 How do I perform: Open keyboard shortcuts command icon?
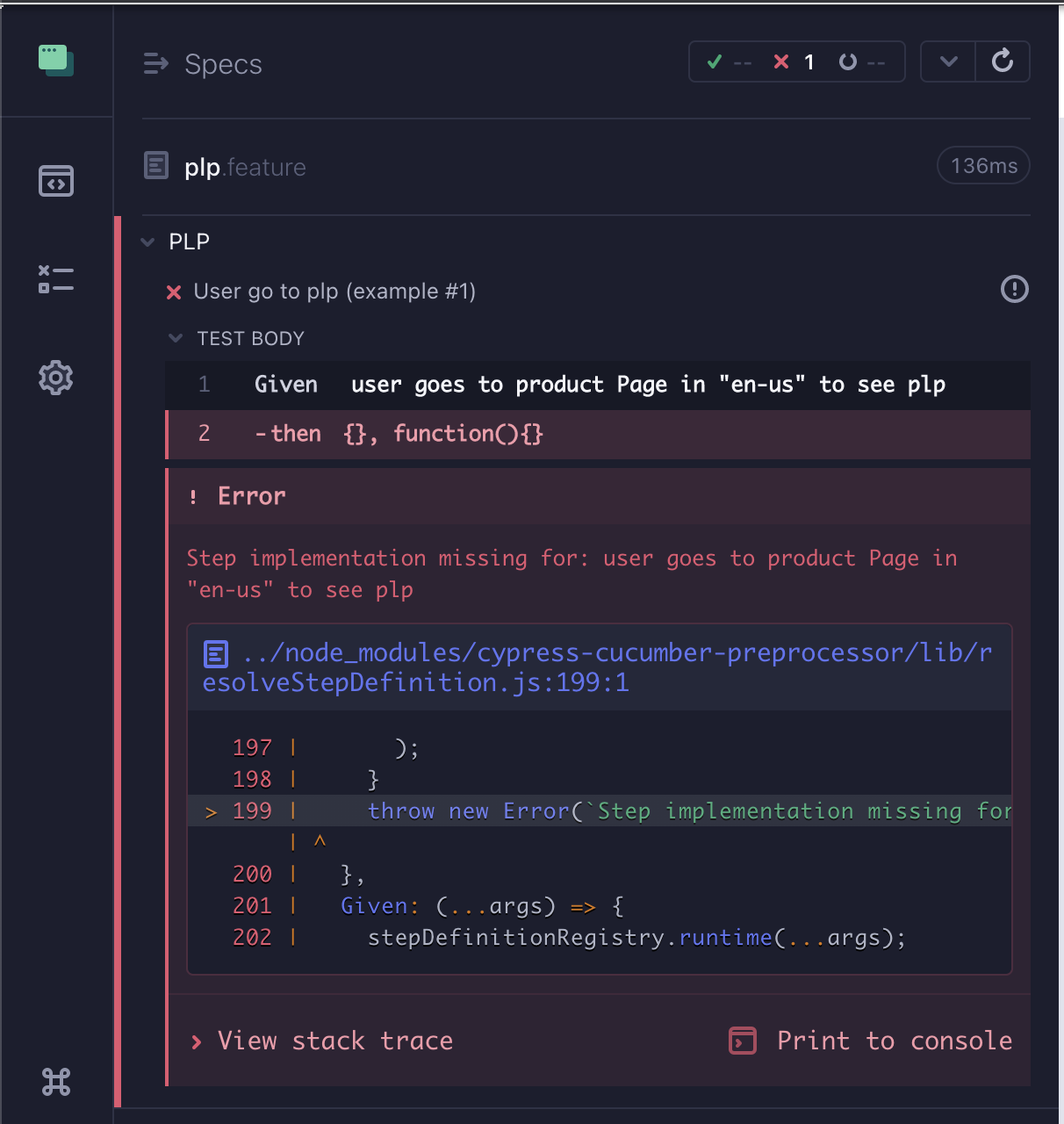coord(56,1082)
